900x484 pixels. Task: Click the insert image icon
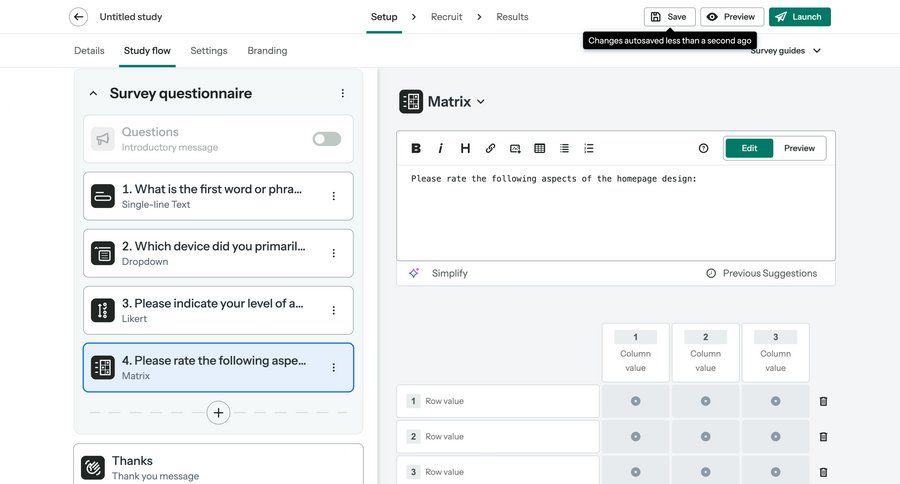[515, 148]
